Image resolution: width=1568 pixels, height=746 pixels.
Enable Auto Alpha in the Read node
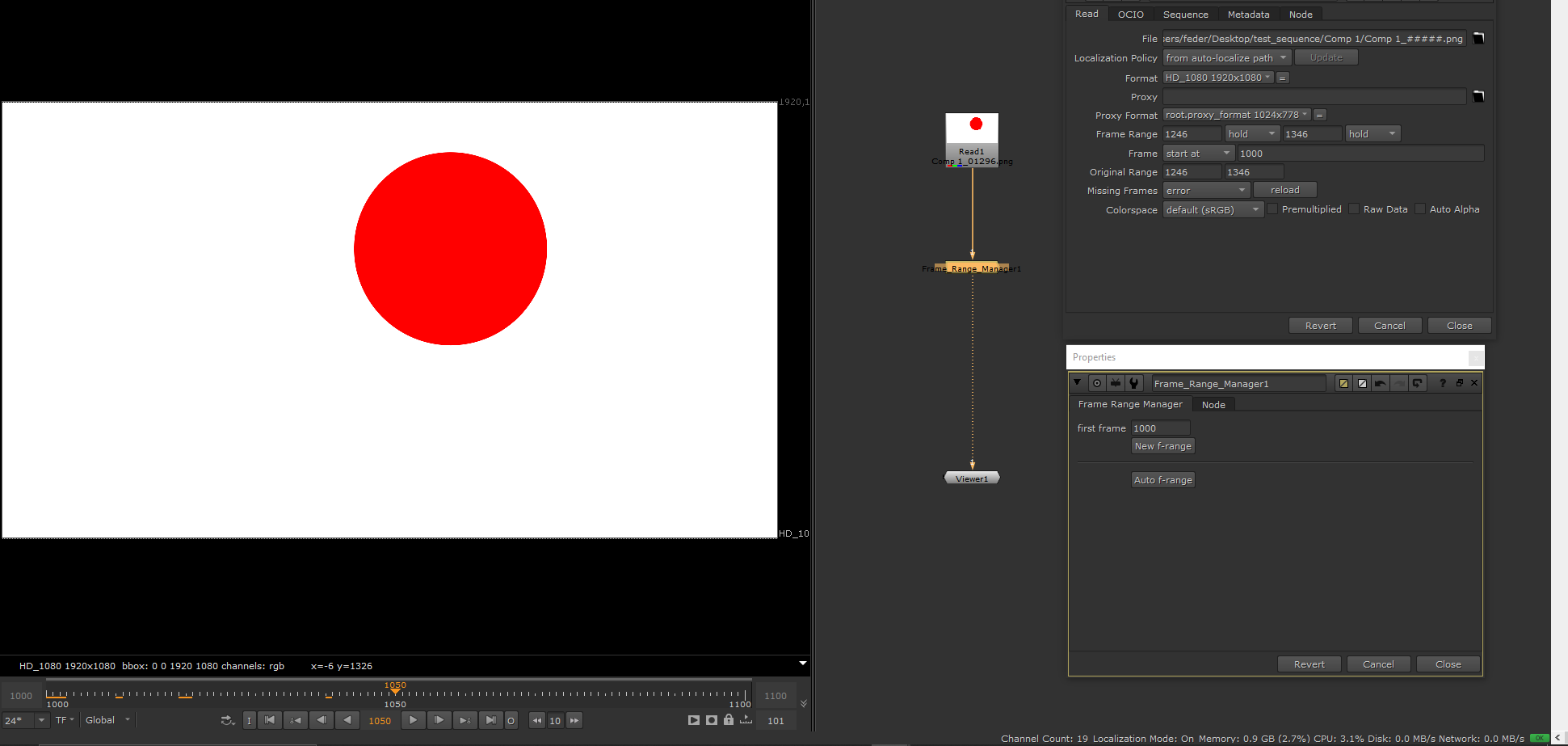1420,209
